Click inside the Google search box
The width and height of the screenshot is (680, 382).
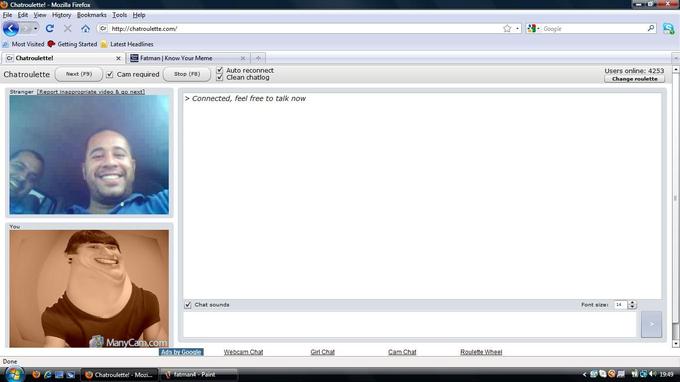point(594,29)
